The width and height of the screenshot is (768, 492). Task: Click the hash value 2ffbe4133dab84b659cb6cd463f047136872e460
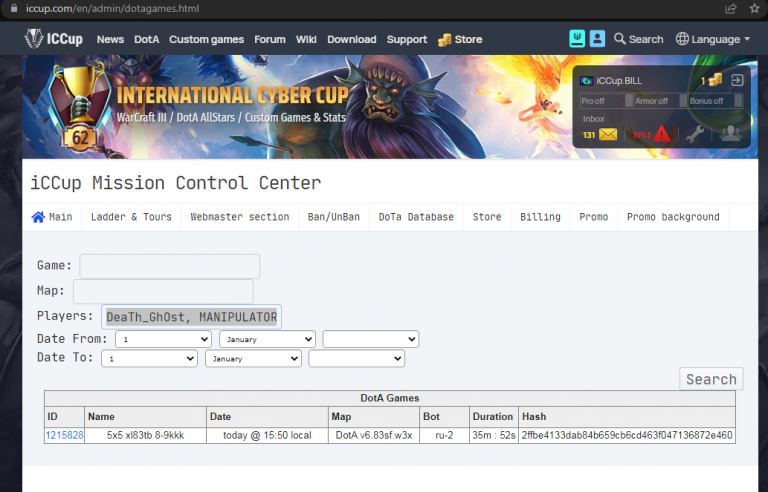coord(627,435)
